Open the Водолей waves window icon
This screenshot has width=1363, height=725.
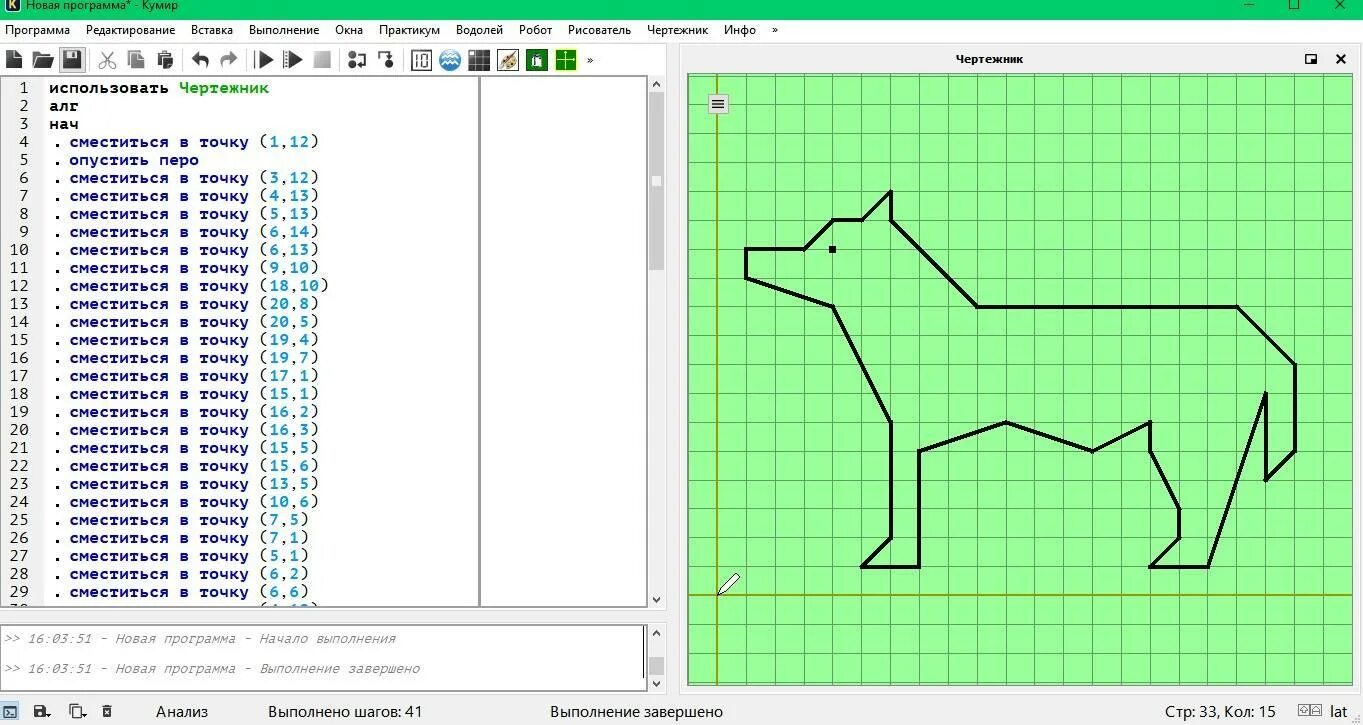[x=450, y=60]
